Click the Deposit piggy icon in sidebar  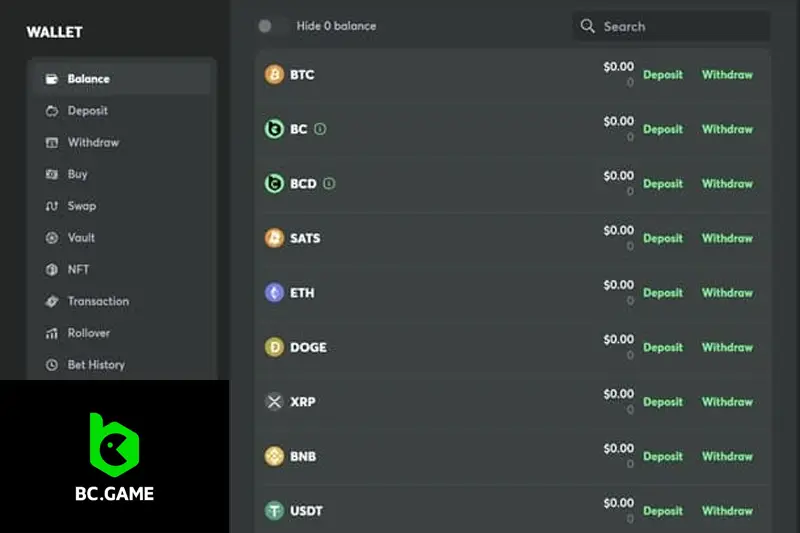click(52, 111)
